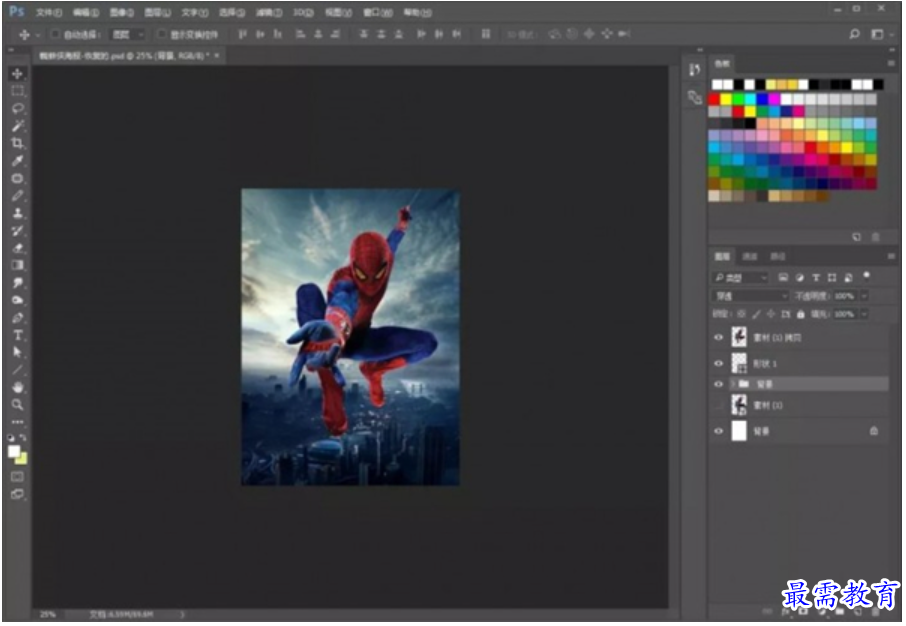906x626 pixels.
Task: Open the fill slider arrow
Action: pyautogui.click(x=865, y=315)
